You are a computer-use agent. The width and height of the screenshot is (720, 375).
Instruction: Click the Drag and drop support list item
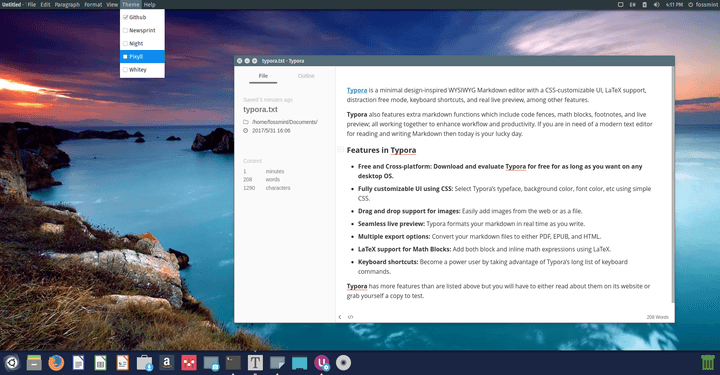pos(470,211)
